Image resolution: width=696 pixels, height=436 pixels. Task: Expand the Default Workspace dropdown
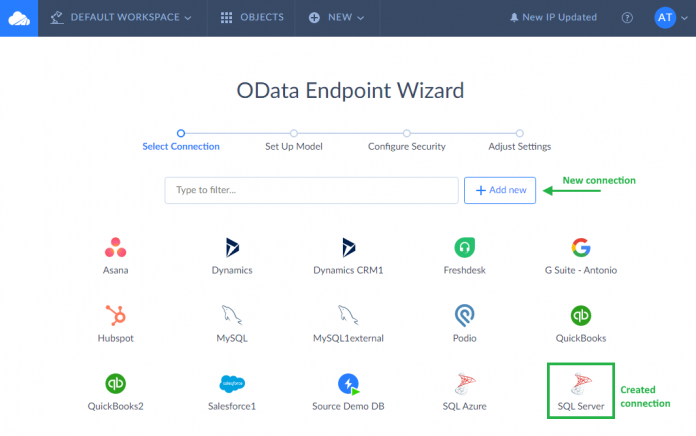[120, 18]
